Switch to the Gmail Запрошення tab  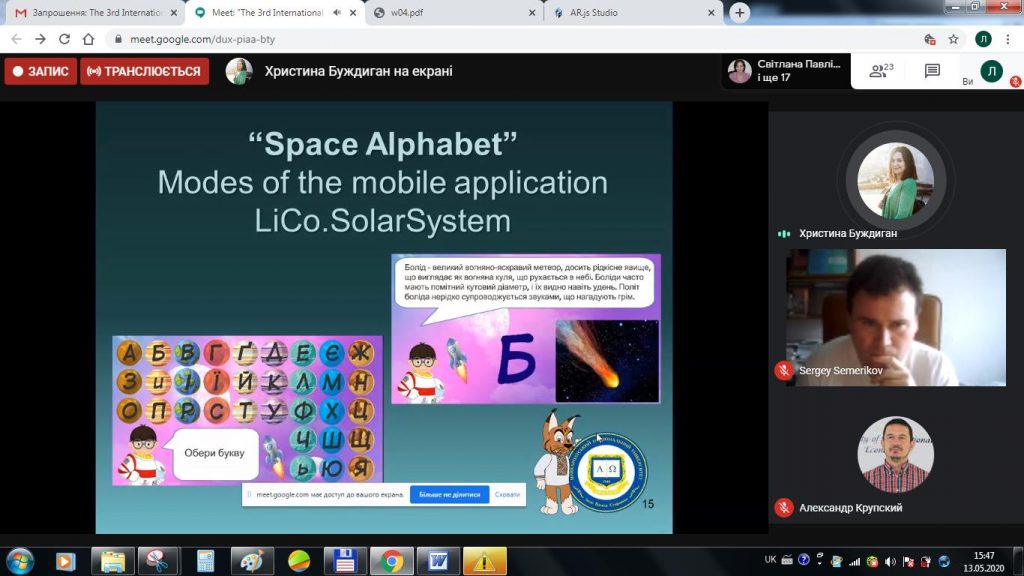[x=95, y=13]
